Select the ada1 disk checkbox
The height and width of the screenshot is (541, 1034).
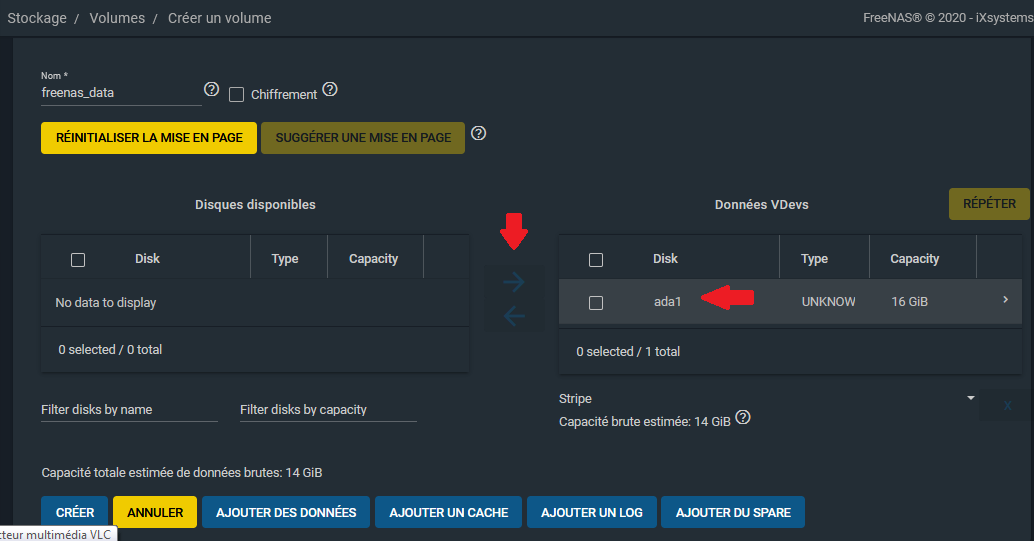[x=596, y=302]
